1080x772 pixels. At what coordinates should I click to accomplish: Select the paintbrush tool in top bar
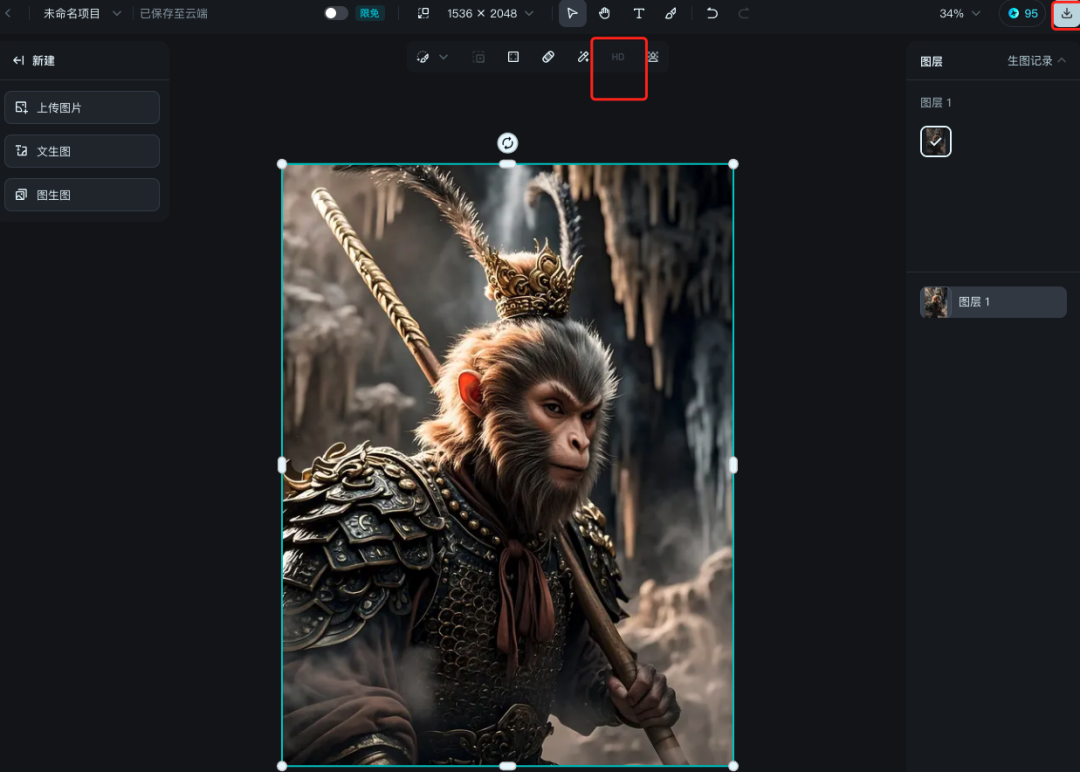pyautogui.click(x=671, y=13)
